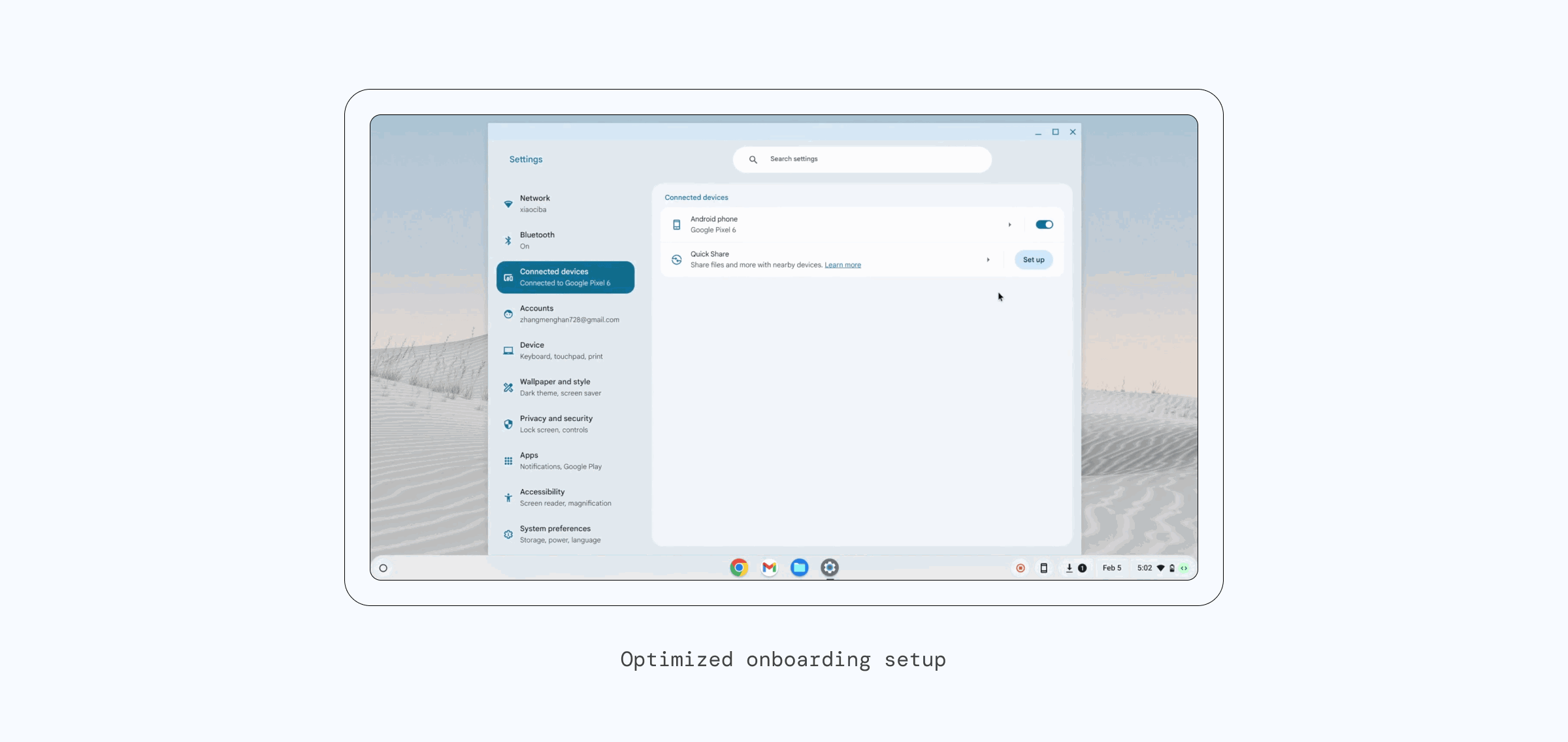1568x742 pixels.
Task: Launch Chrome from the shelf
Action: point(739,567)
